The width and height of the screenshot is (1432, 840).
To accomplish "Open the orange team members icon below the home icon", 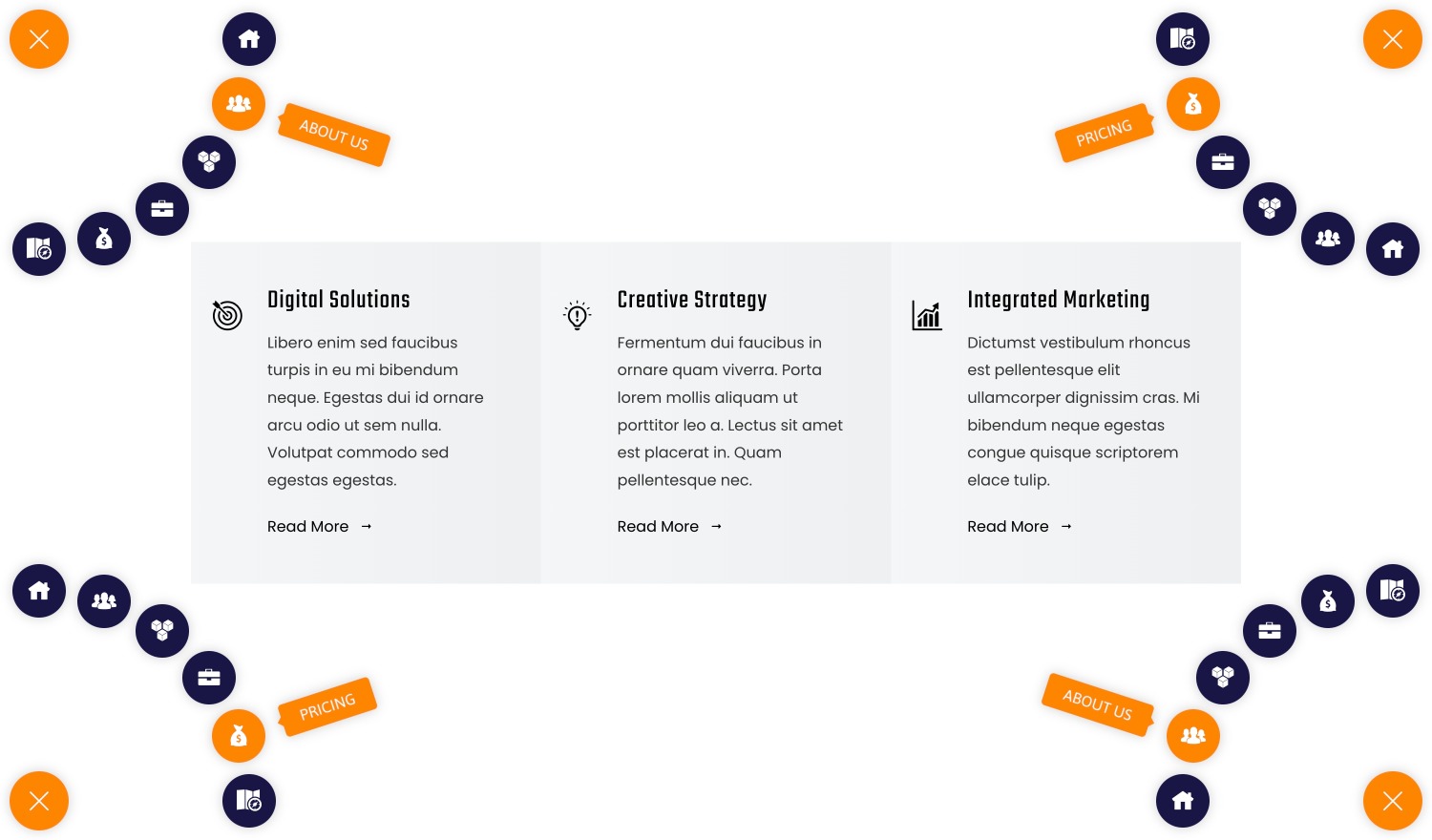I will pos(239,103).
